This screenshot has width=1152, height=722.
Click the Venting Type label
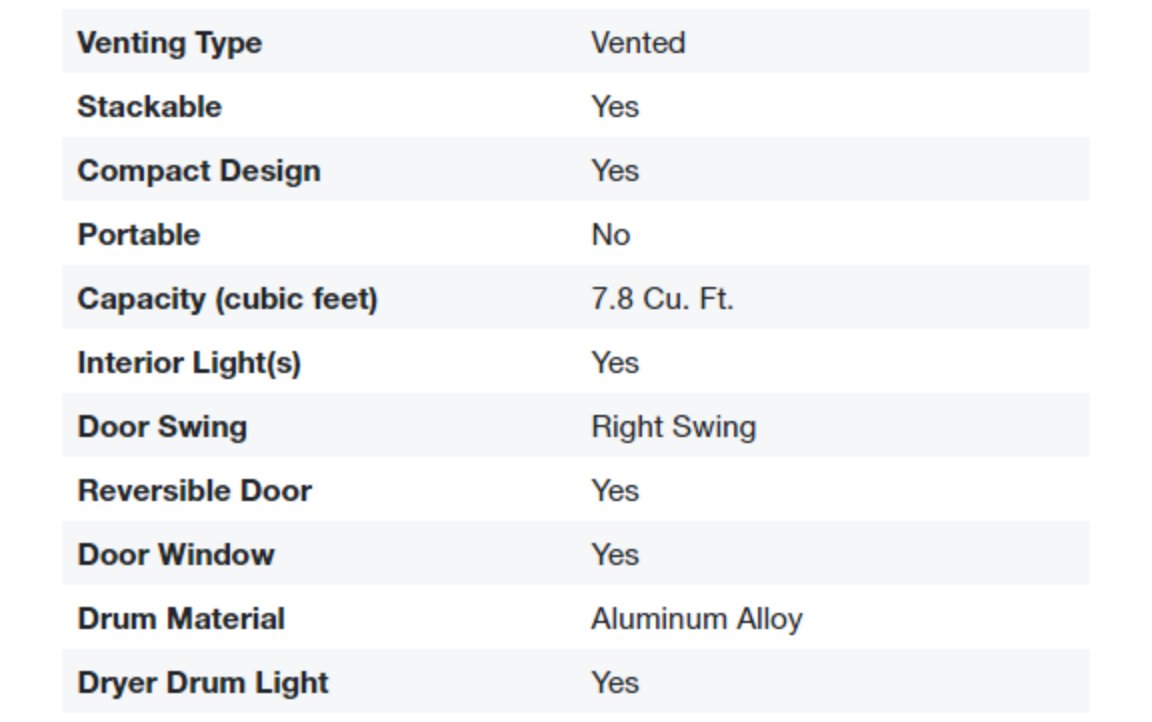point(169,43)
